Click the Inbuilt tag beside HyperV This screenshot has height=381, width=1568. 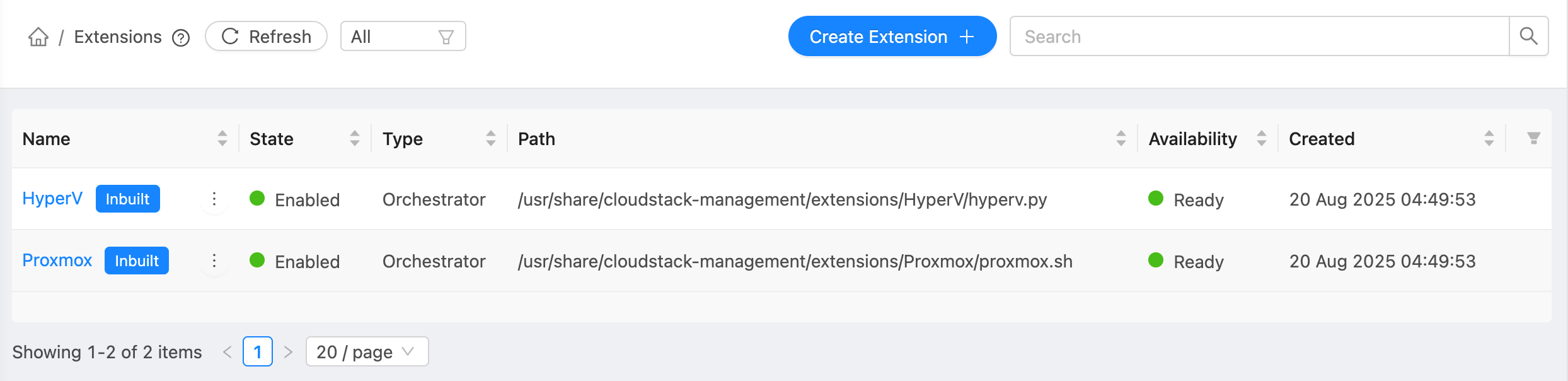(x=127, y=199)
